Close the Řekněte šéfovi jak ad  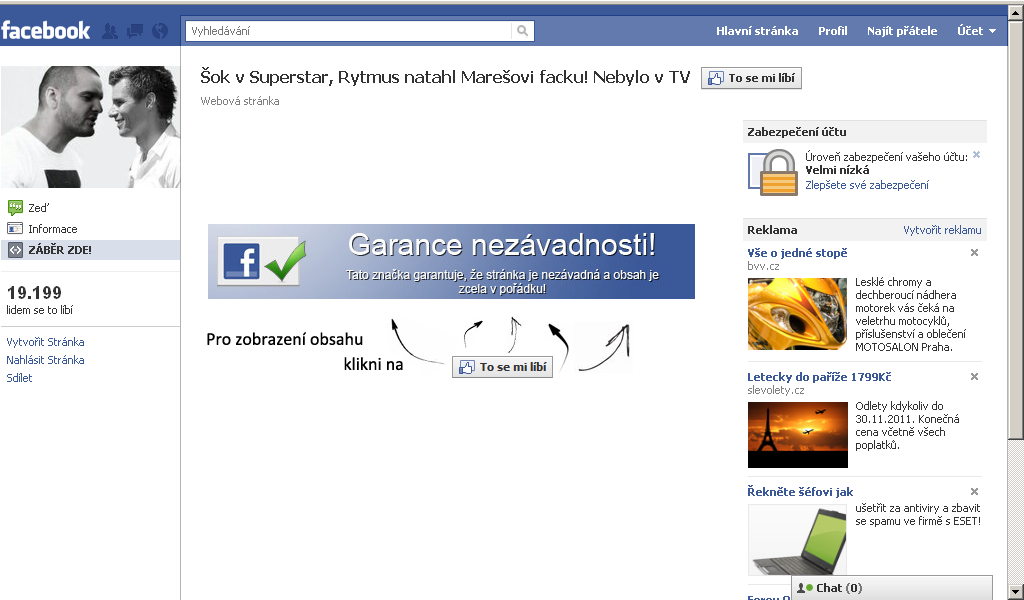(974, 492)
